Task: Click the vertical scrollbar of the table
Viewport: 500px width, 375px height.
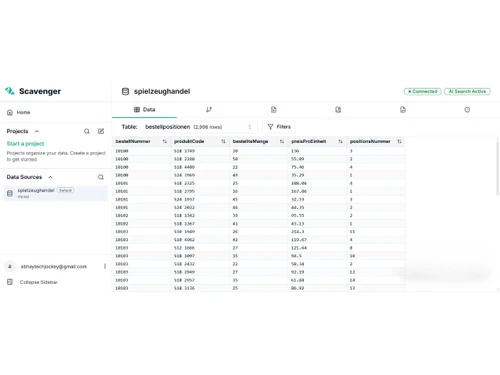Action: click(x=497, y=168)
